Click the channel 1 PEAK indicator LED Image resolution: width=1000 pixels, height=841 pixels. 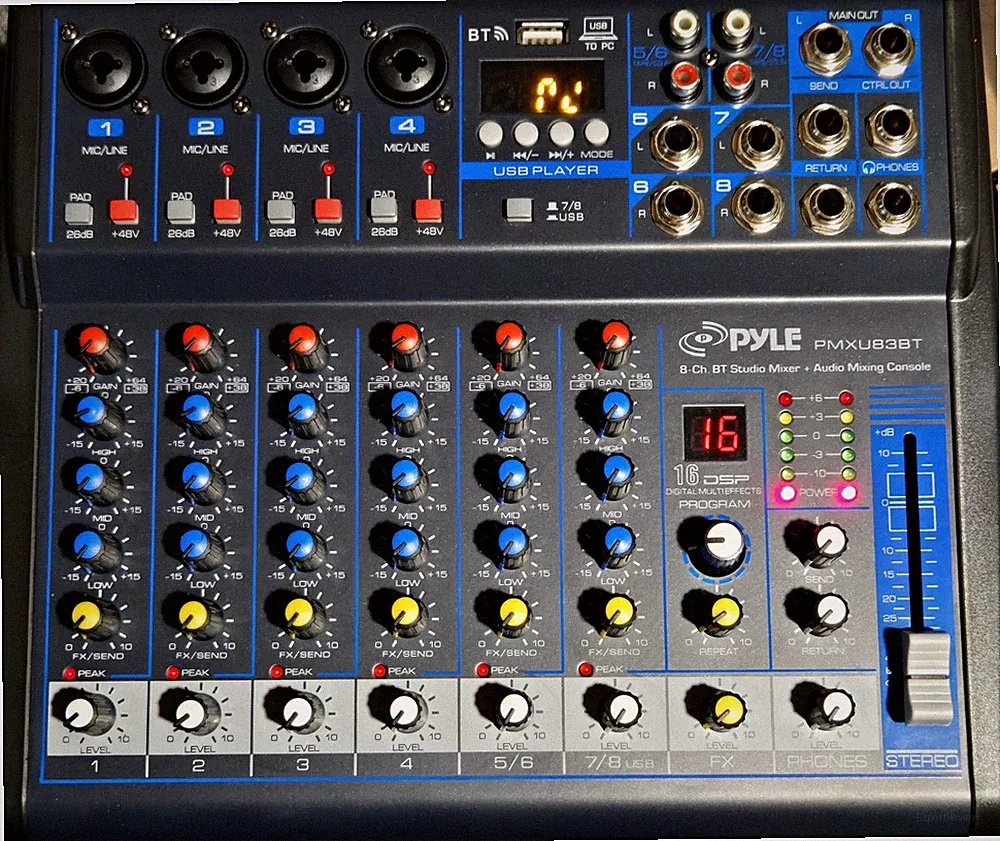point(69,673)
